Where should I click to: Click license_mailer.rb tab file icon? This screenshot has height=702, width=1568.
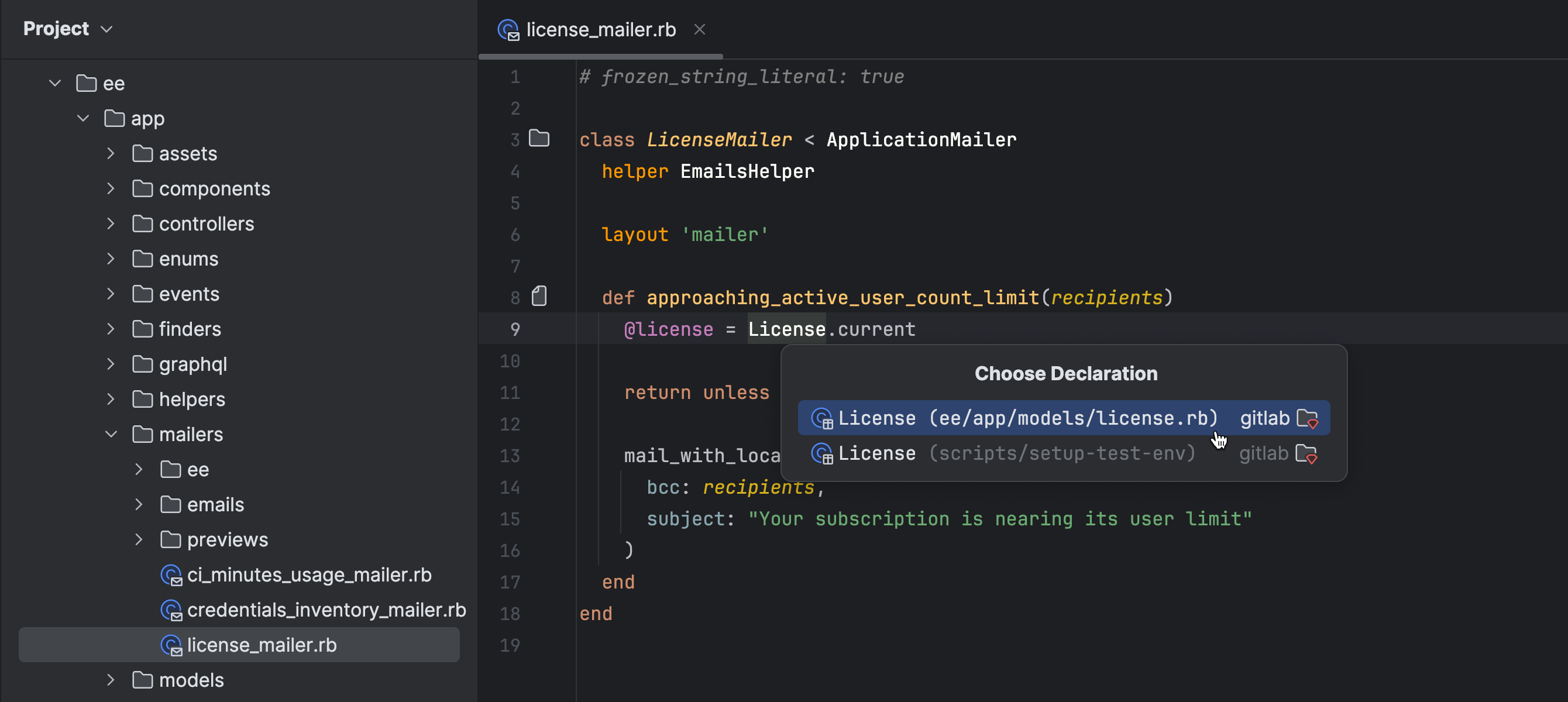[508, 29]
